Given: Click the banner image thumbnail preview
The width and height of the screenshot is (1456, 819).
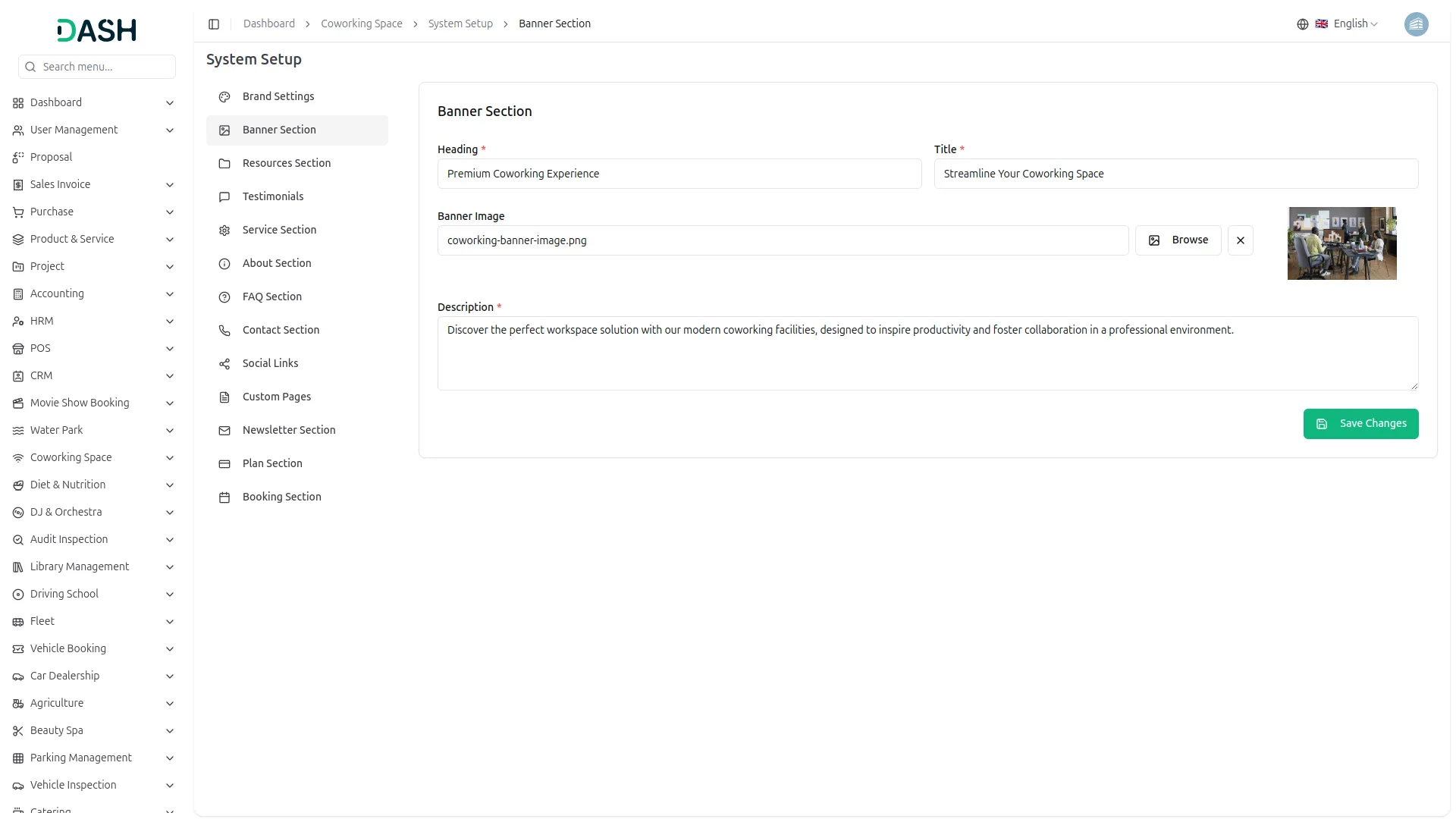Looking at the screenshot, I should tap(1341, 243).
